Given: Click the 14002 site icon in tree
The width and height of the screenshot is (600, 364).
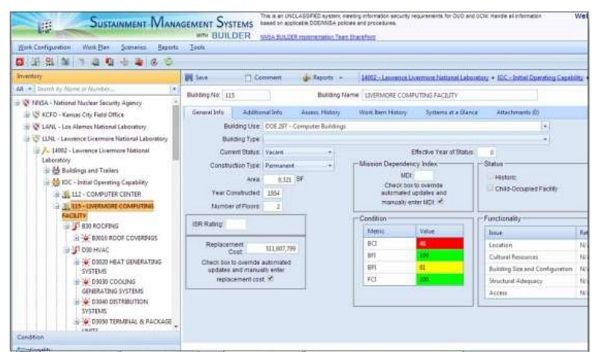Looking at the screenshot, I should tap(46, 151).
